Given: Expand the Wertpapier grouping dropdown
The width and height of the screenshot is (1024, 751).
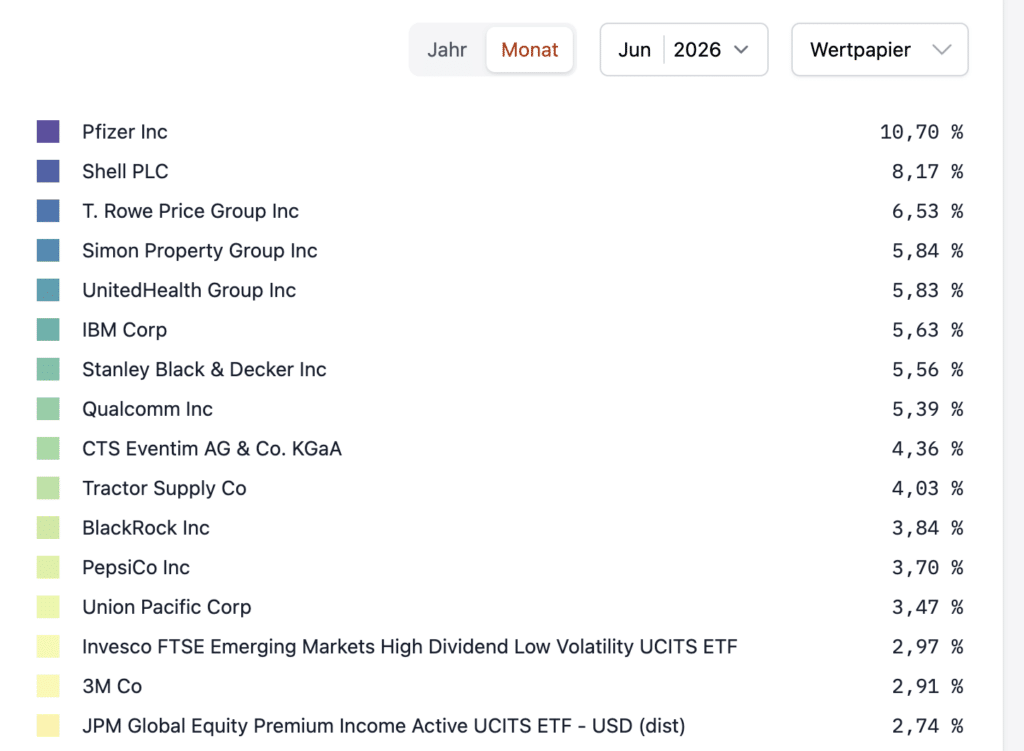Looking at the screenshot, I should (x=880, y=50).
